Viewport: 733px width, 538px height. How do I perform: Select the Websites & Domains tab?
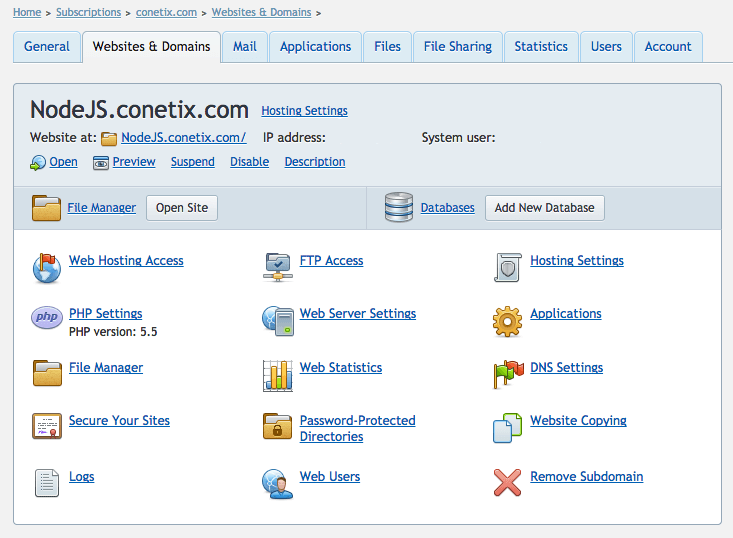151,47
